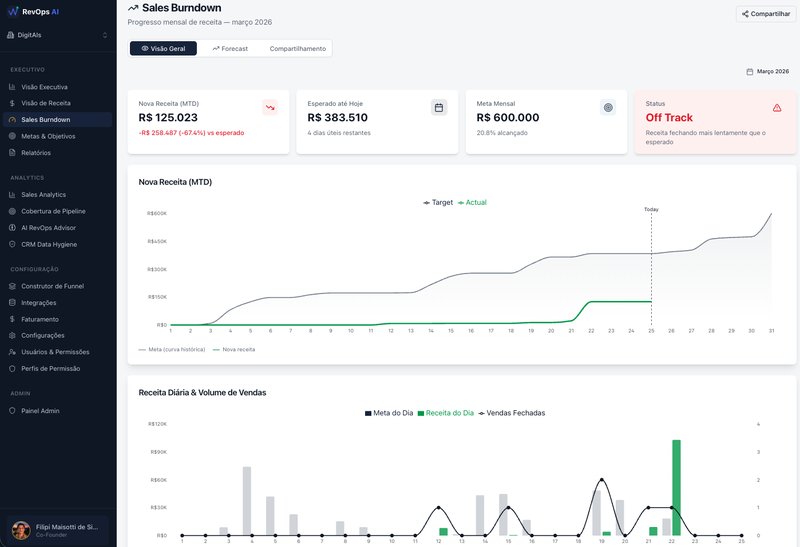This screenshot has height=547, width=800.
Task: Click the AI RevOps Advisor icon
Action: point(12,228)
